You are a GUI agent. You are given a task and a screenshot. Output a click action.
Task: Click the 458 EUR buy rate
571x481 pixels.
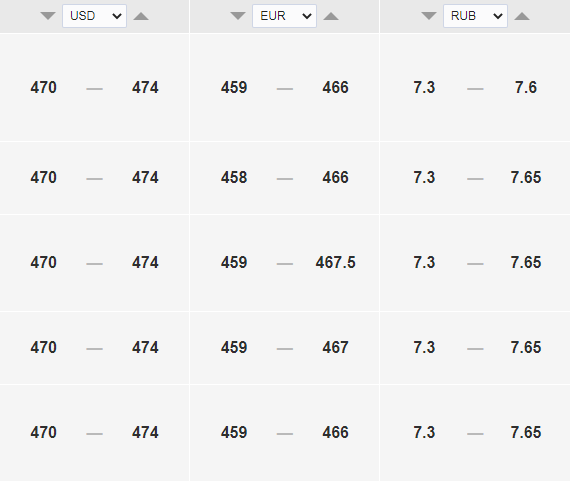click(x=234, y=178)
